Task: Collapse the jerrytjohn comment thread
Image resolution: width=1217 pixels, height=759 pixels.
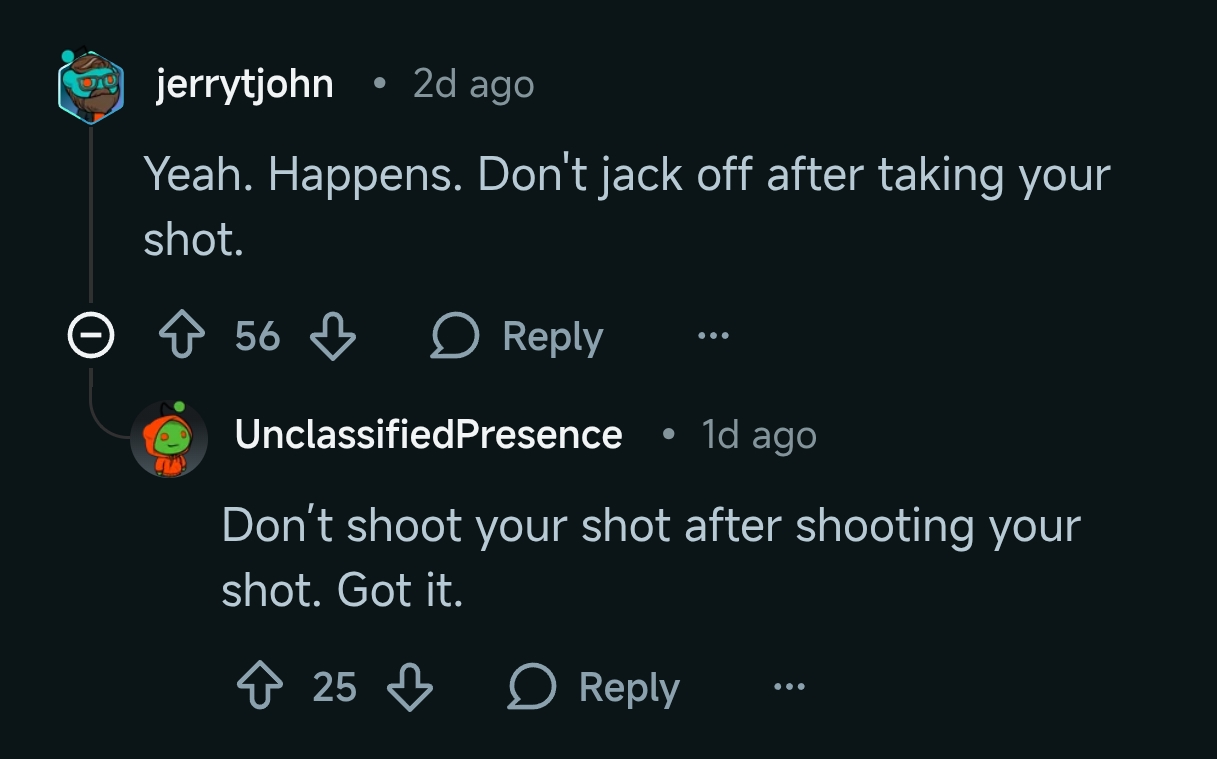Action: pos(90,337)
